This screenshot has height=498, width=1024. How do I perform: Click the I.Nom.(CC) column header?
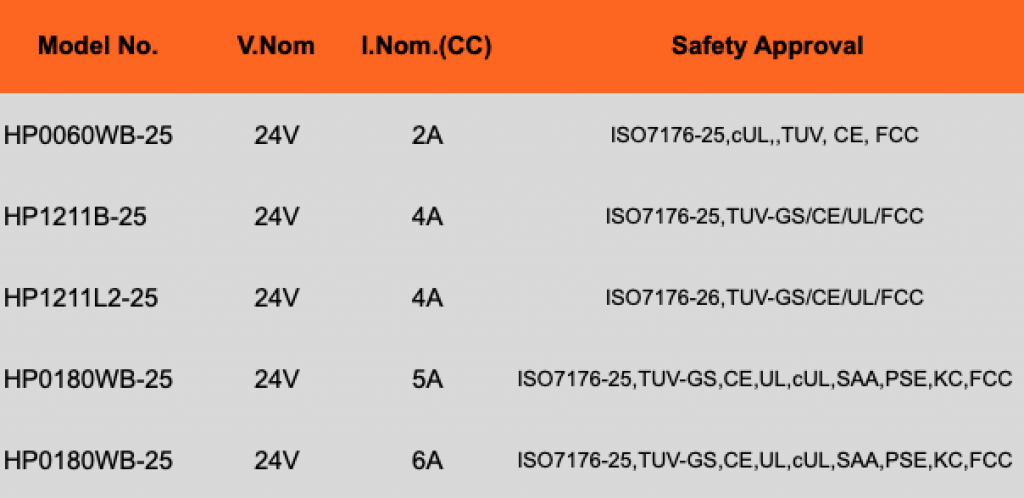(x=426, y=46)
